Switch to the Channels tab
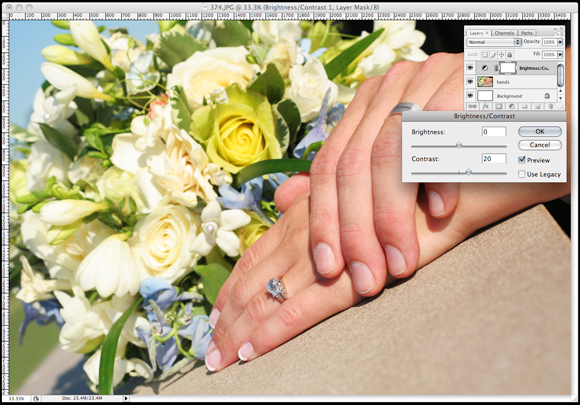The height and width of the screenshot is (405, 580). click(504, 33)
